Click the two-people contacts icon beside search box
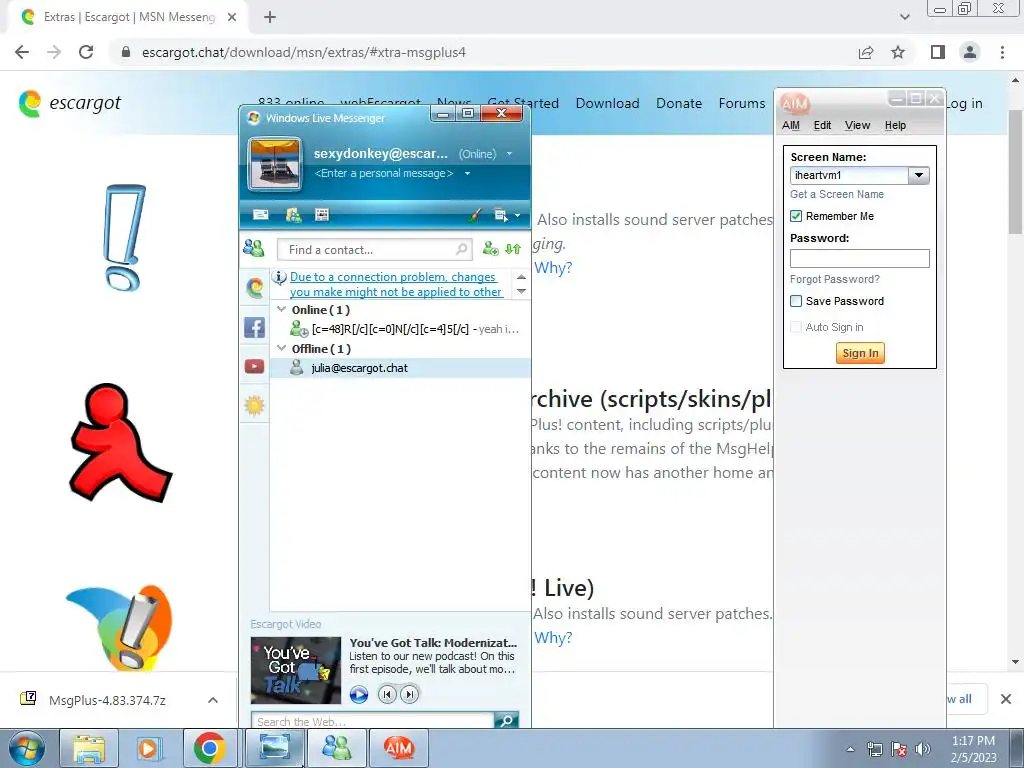This screenshot has width=1024, height=768. (x=253, y=248)
